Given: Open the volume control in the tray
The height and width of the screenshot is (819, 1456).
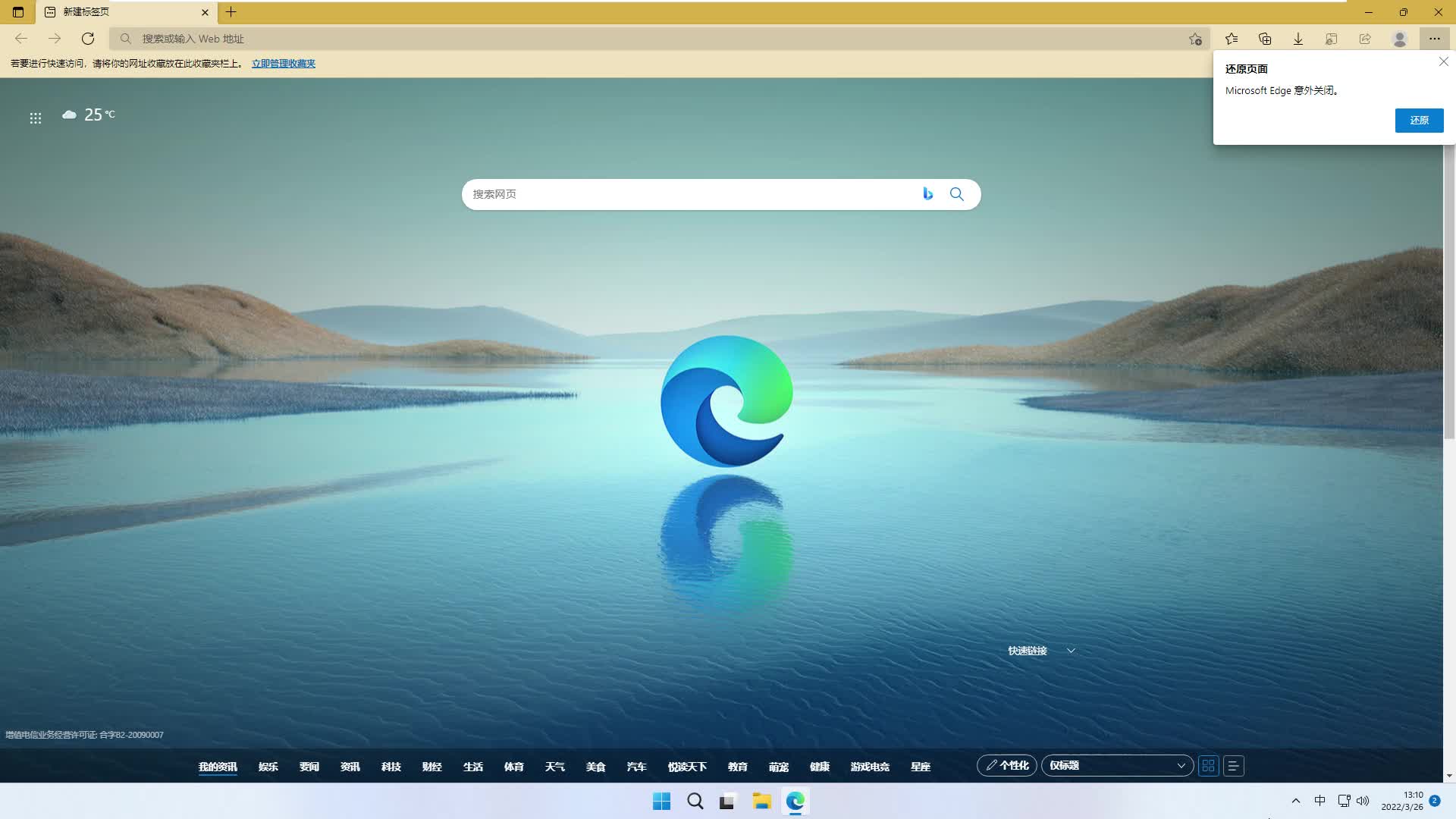Looking at the screenshot, I should tap(1363, 801).
